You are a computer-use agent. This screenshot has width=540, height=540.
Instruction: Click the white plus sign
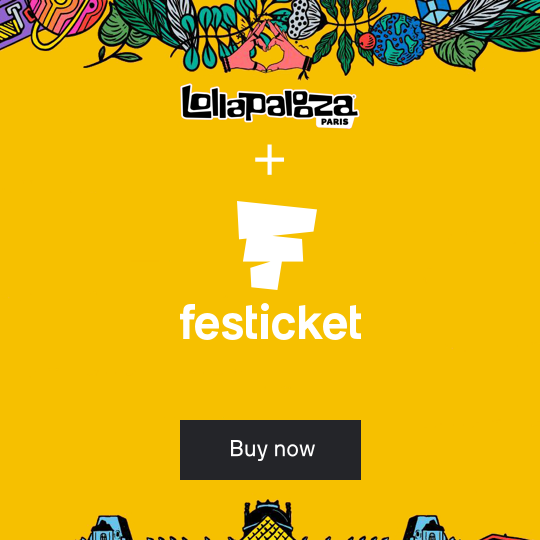pos(270,159)
